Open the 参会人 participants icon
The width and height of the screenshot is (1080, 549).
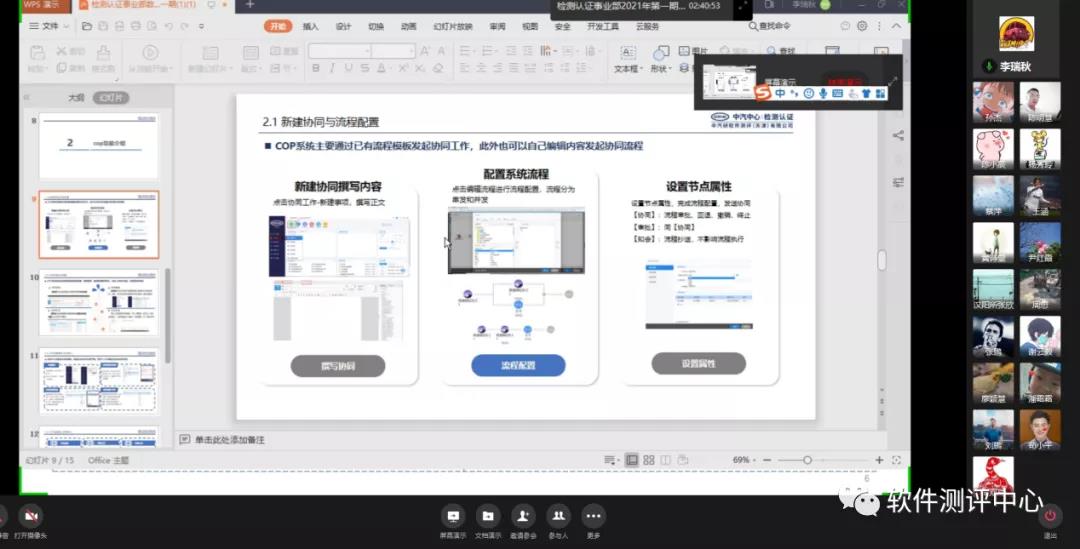pos(558,516)
